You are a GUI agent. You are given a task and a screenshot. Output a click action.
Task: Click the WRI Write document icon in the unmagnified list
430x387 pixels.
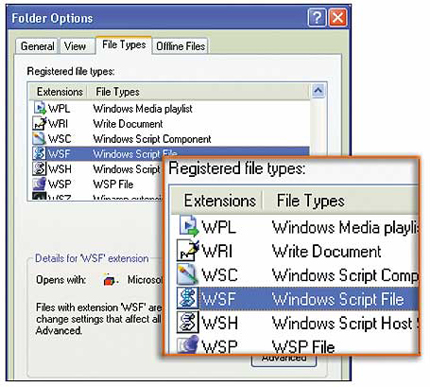[x=39, y=123]
